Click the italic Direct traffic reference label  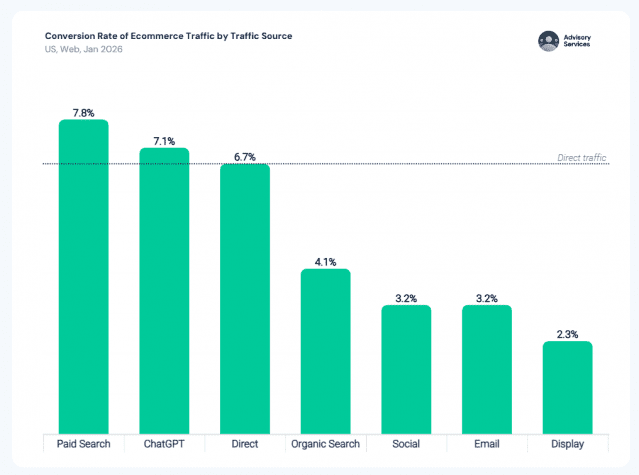[581, 158]
